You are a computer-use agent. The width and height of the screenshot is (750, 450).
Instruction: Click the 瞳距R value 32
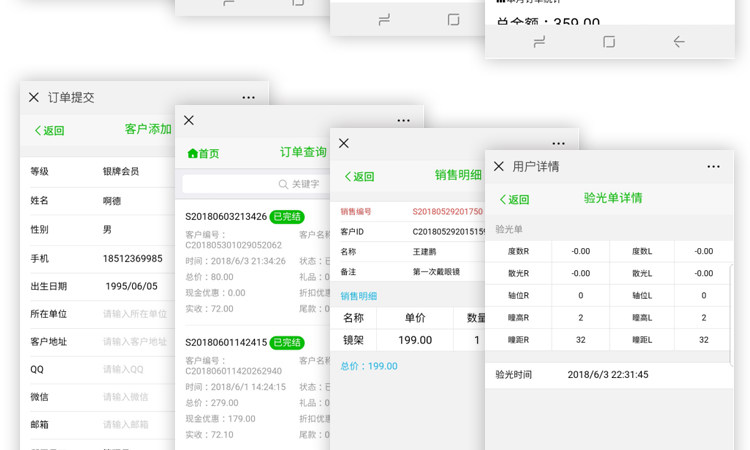pos(581,340)
